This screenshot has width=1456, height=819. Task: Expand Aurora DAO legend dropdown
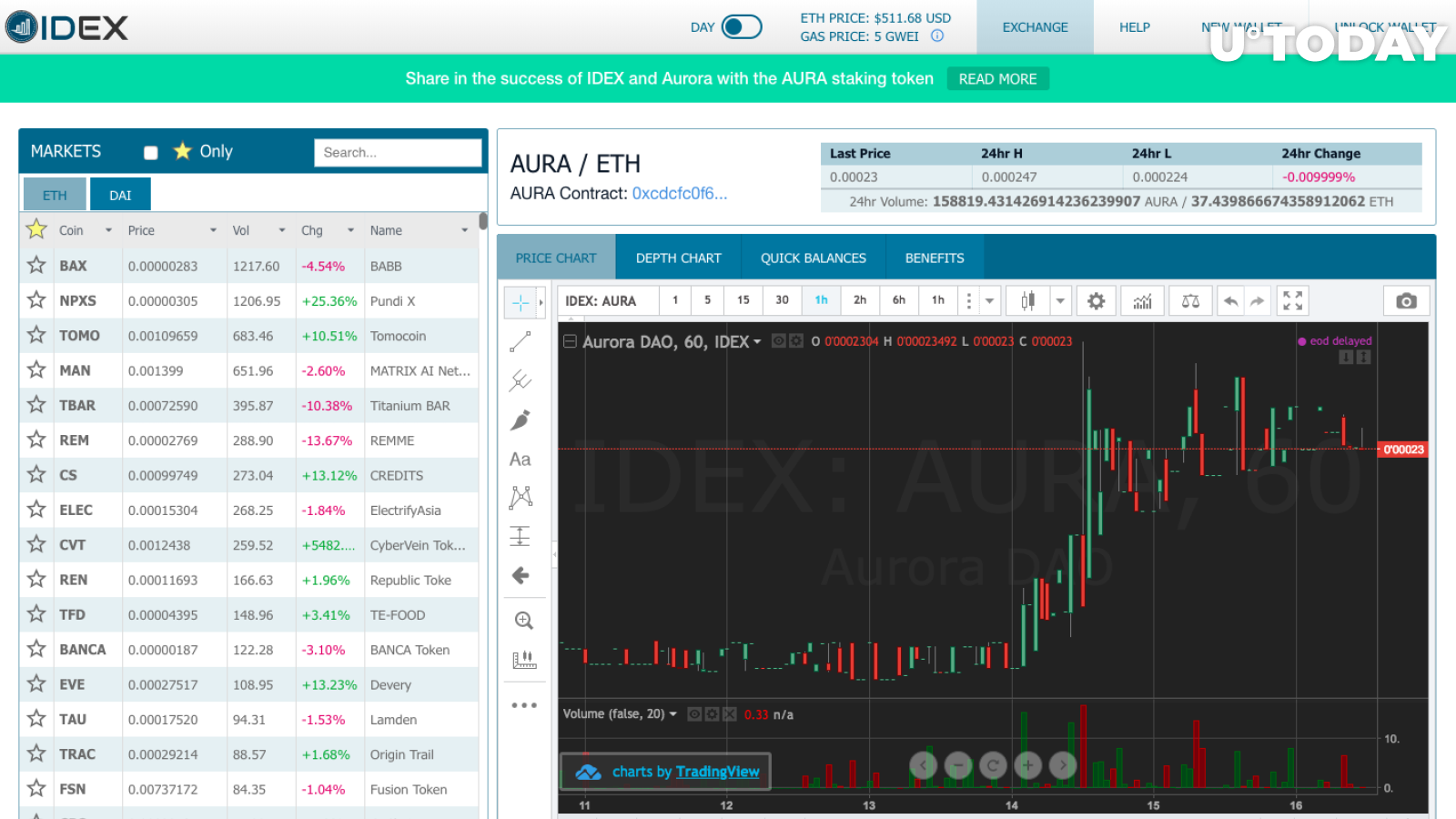point(757,342)
